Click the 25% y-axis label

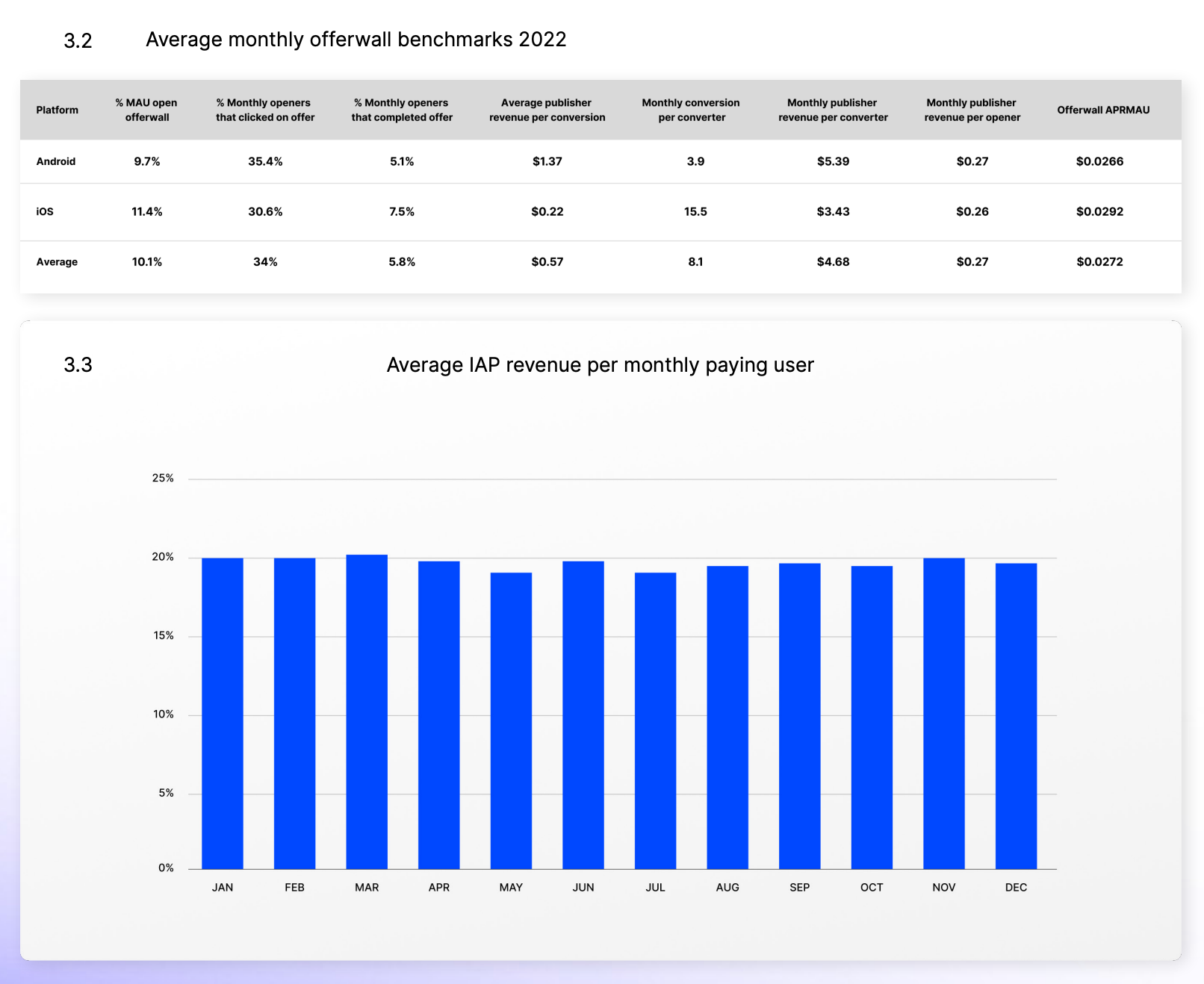163,478
